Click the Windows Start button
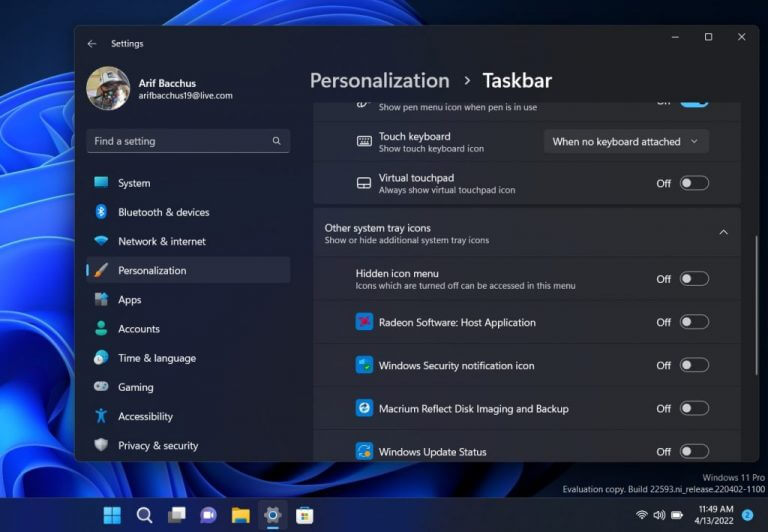768x532 pixels. pos(112,515)
